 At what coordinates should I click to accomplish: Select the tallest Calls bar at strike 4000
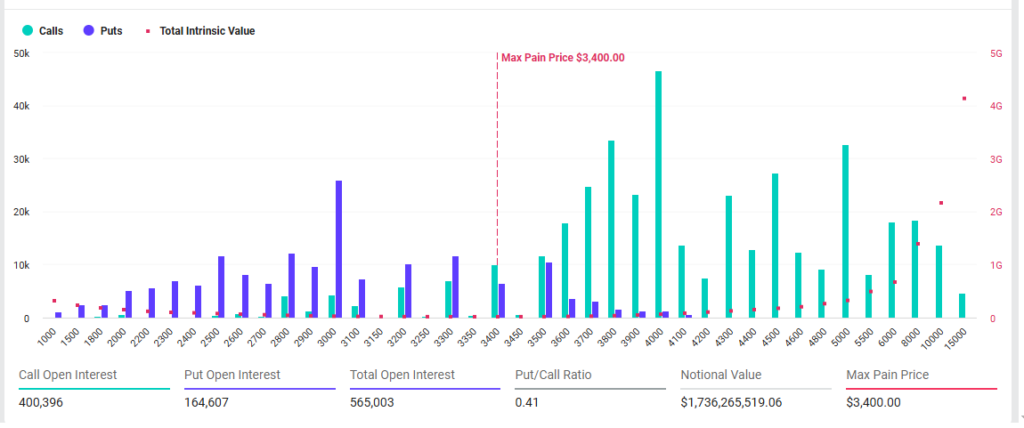click(658, 195)
